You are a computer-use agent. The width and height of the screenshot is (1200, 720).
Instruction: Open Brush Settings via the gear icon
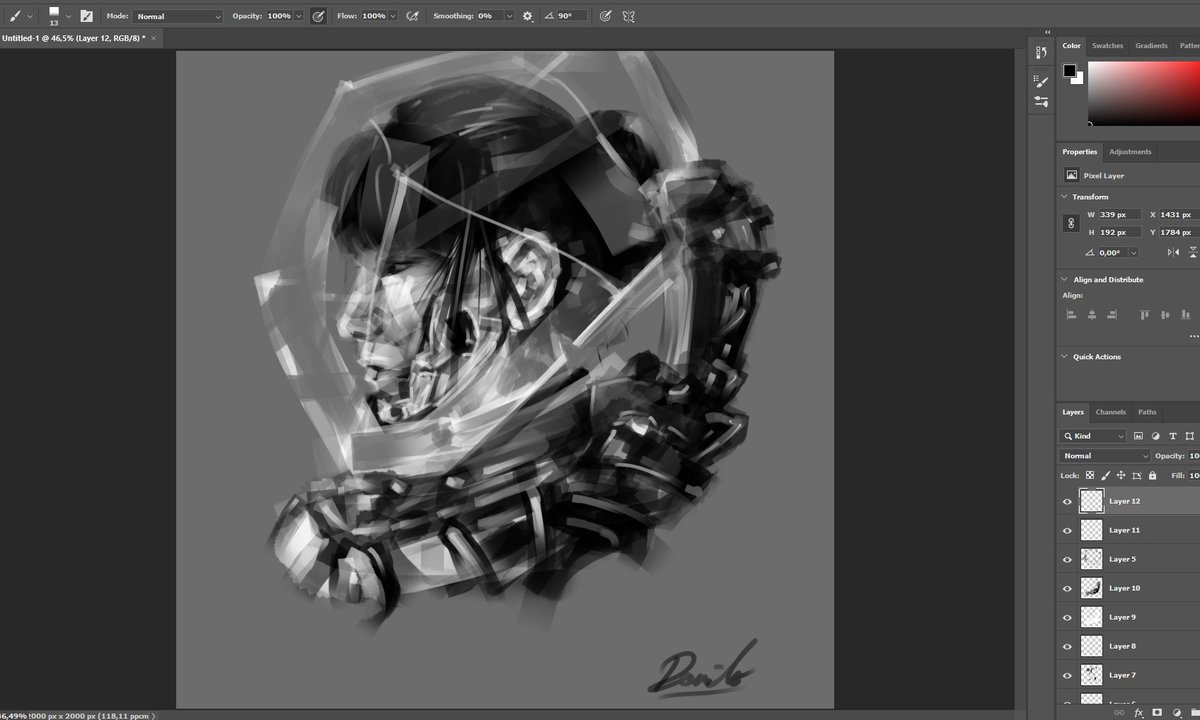pos(527,15)
